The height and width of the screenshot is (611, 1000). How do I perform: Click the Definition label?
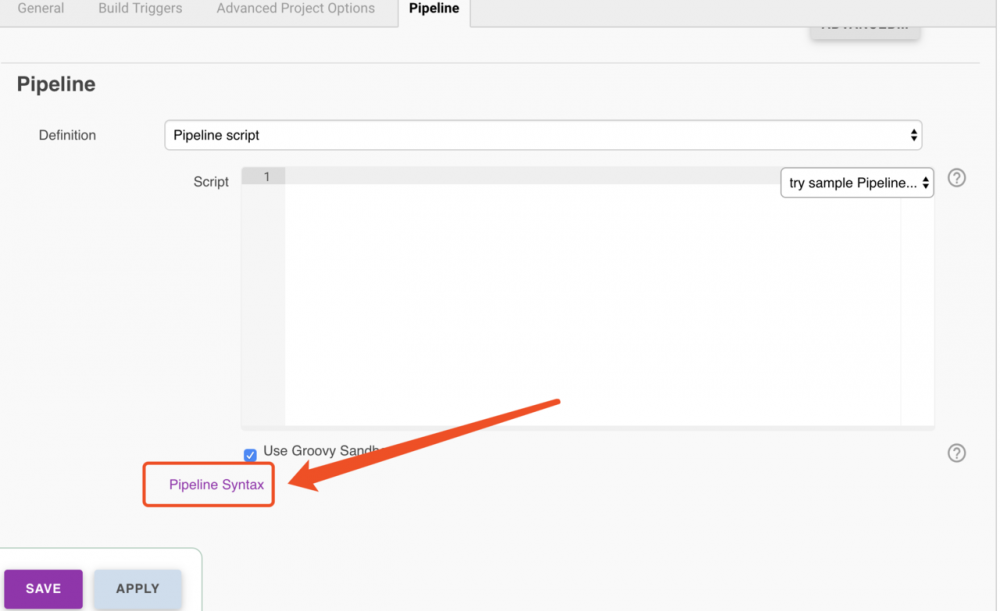(67, 135)
